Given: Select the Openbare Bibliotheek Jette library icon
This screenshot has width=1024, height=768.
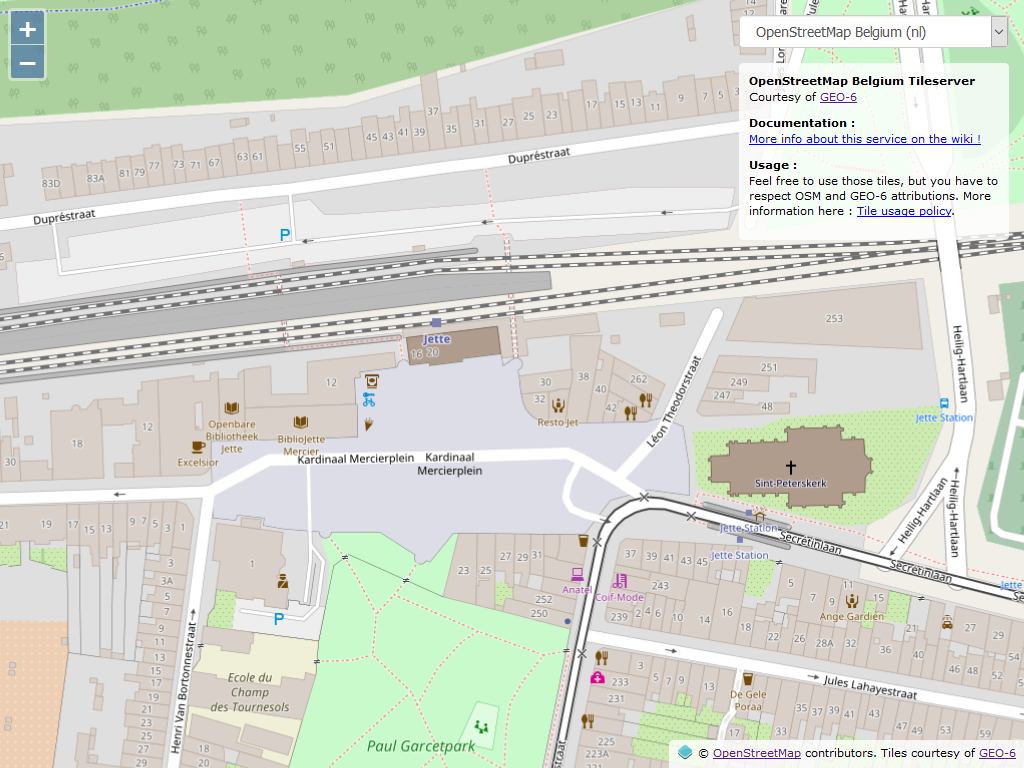Looking at the screenshot, I should 232,408.
